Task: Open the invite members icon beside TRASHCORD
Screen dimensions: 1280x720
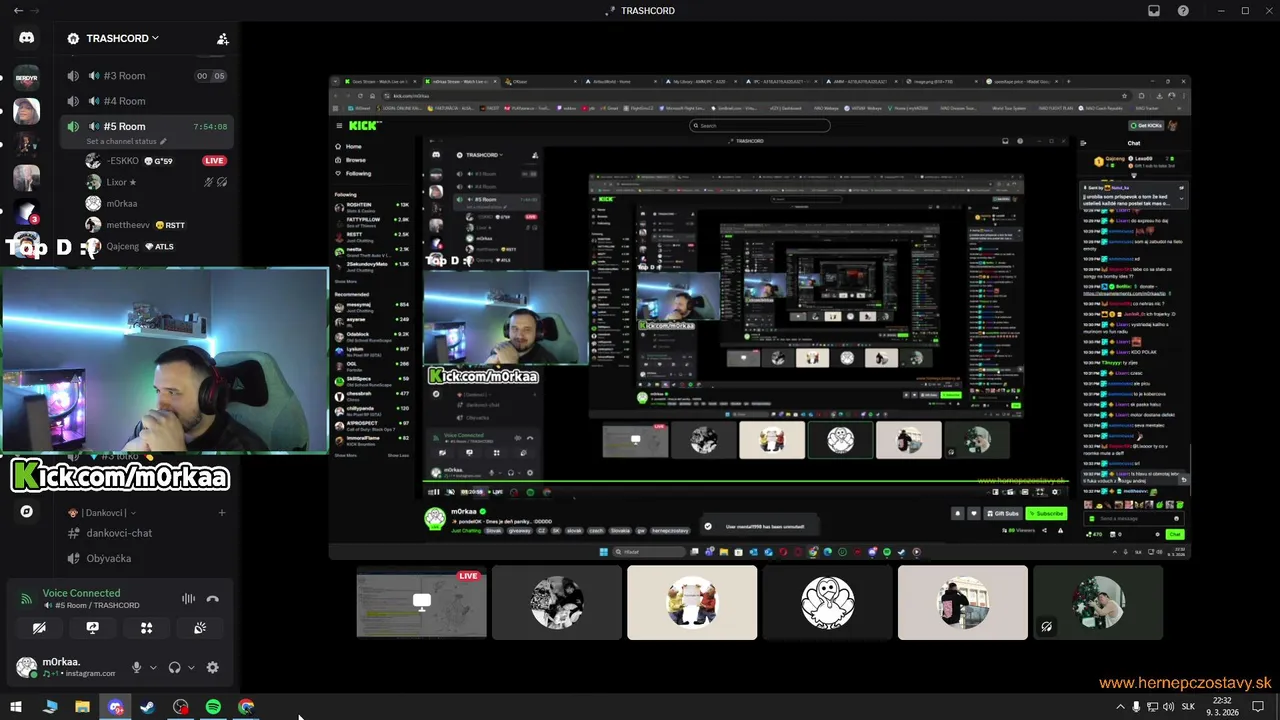Action: (222, 39)
